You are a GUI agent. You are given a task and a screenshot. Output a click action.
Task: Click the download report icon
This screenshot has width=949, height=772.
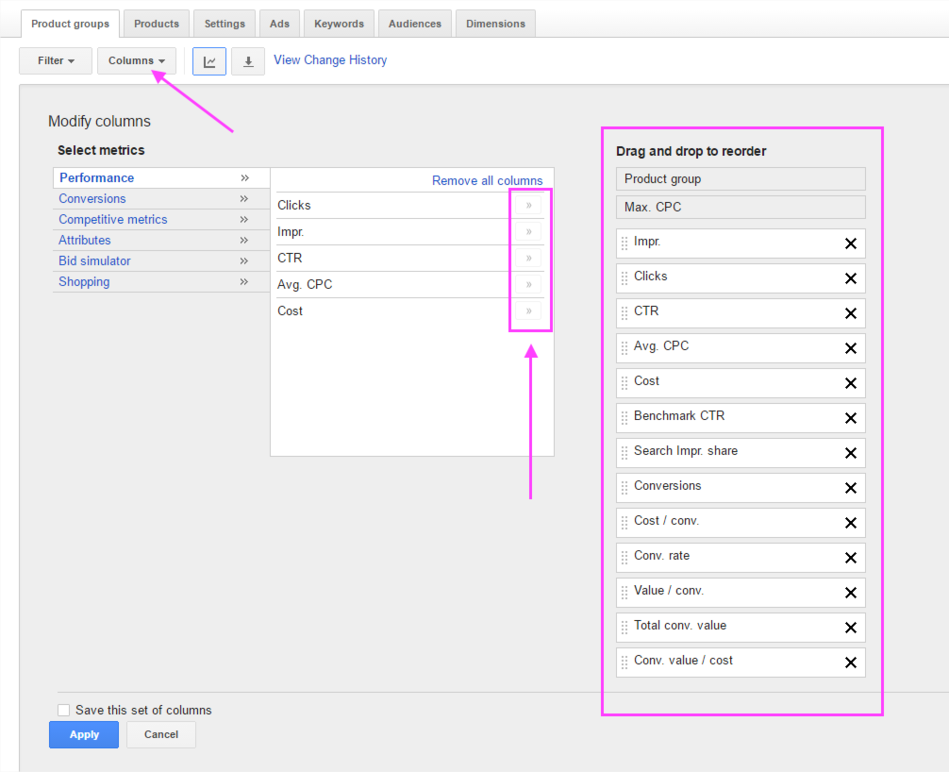(x=248, y=61)
